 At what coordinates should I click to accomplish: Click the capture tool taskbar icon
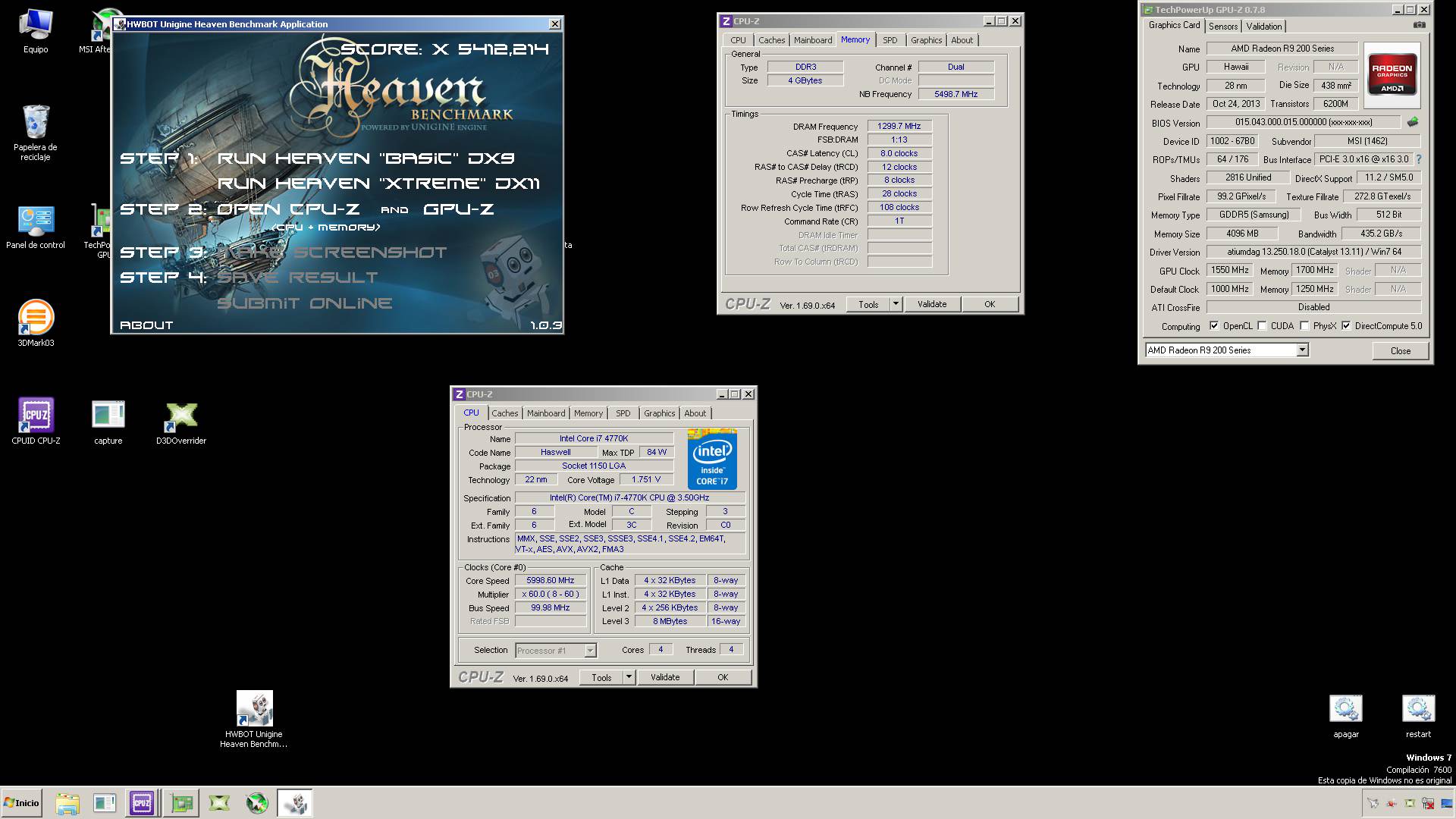(x=105, y=803)
